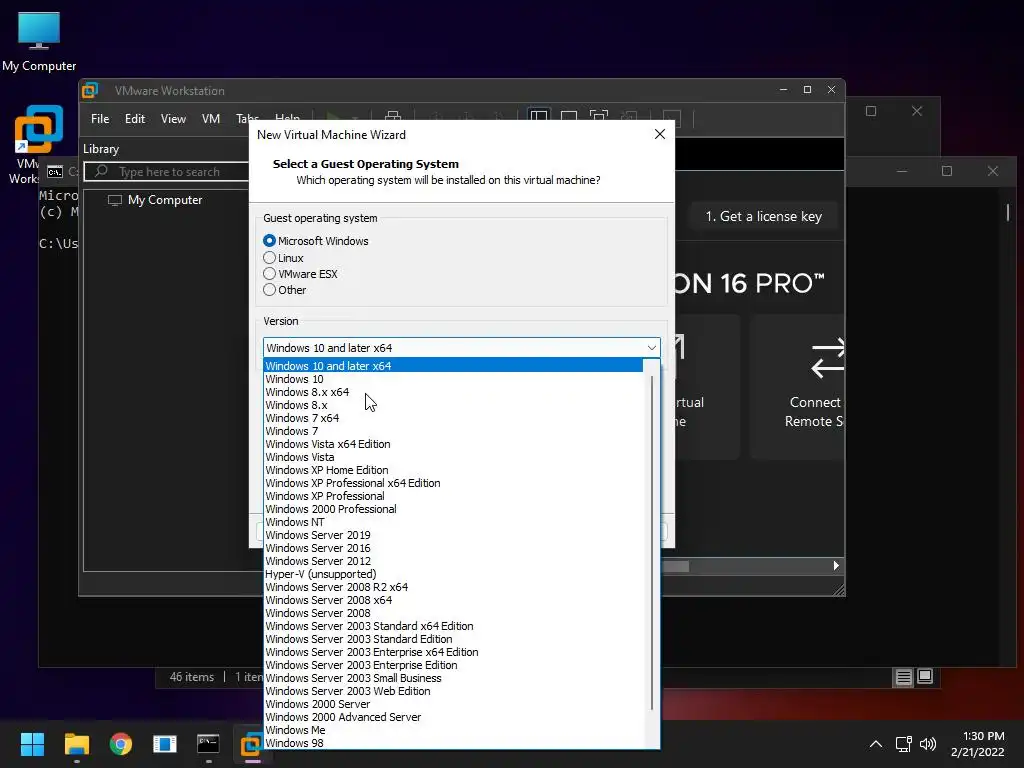Open the network status tray icon

904,744
